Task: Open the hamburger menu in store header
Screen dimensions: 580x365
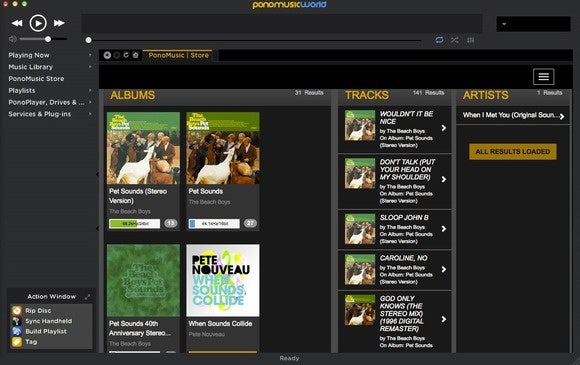Action: click(x=543, y=77)
